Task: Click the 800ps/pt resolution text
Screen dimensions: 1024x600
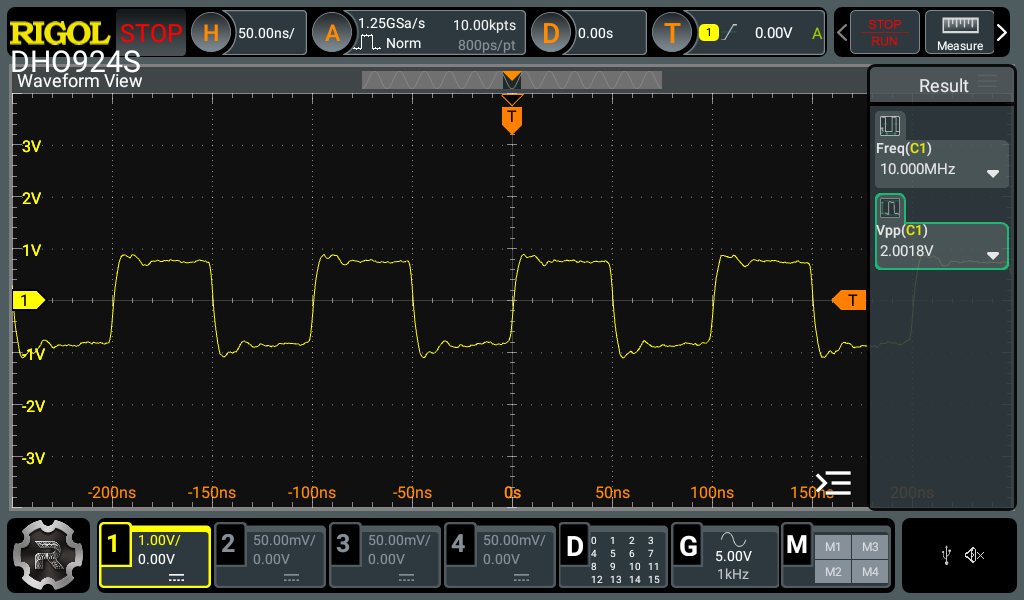Action: tap(487, 45)
